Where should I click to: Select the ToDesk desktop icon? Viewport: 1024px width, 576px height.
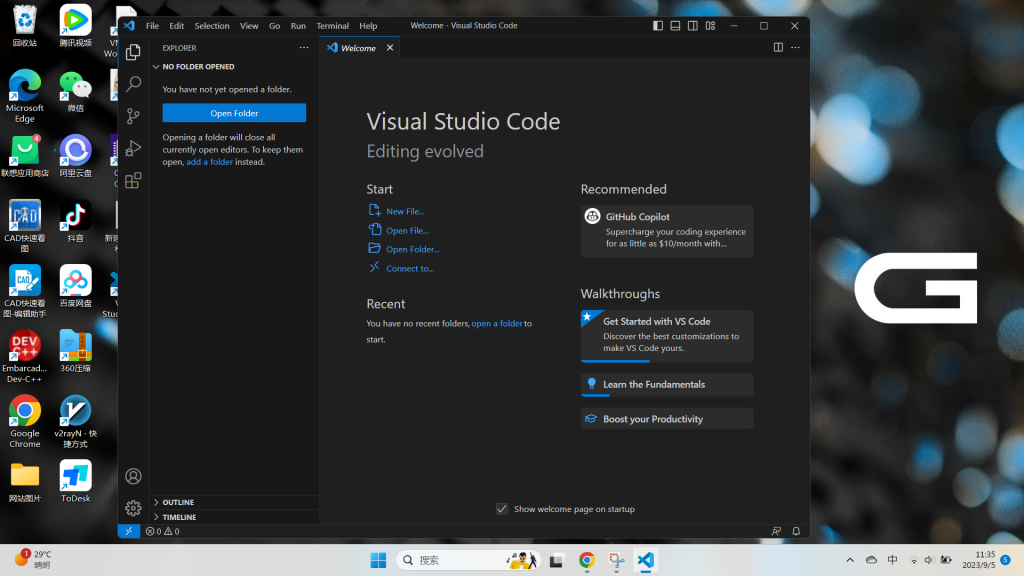[x=75, y=481]
